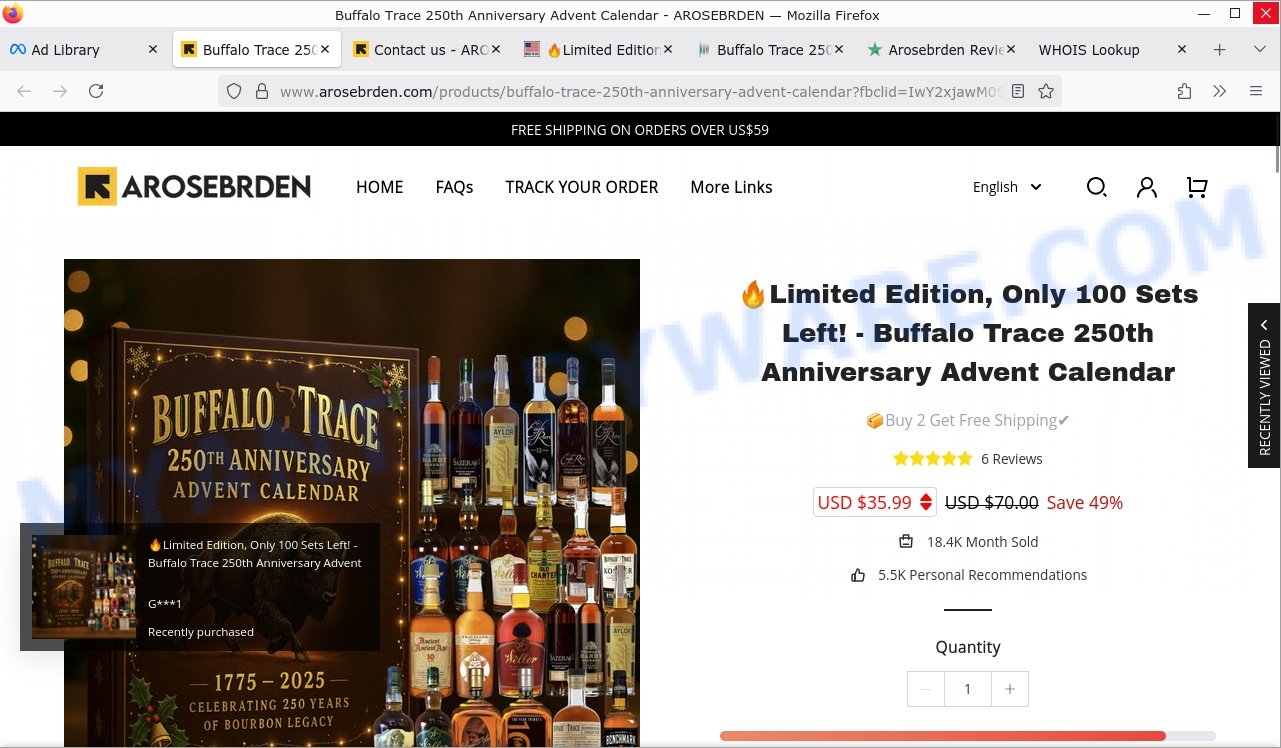Open the English language dropdown
The height and width of the screenshot is (748, 1281).
coord(1007,187)
